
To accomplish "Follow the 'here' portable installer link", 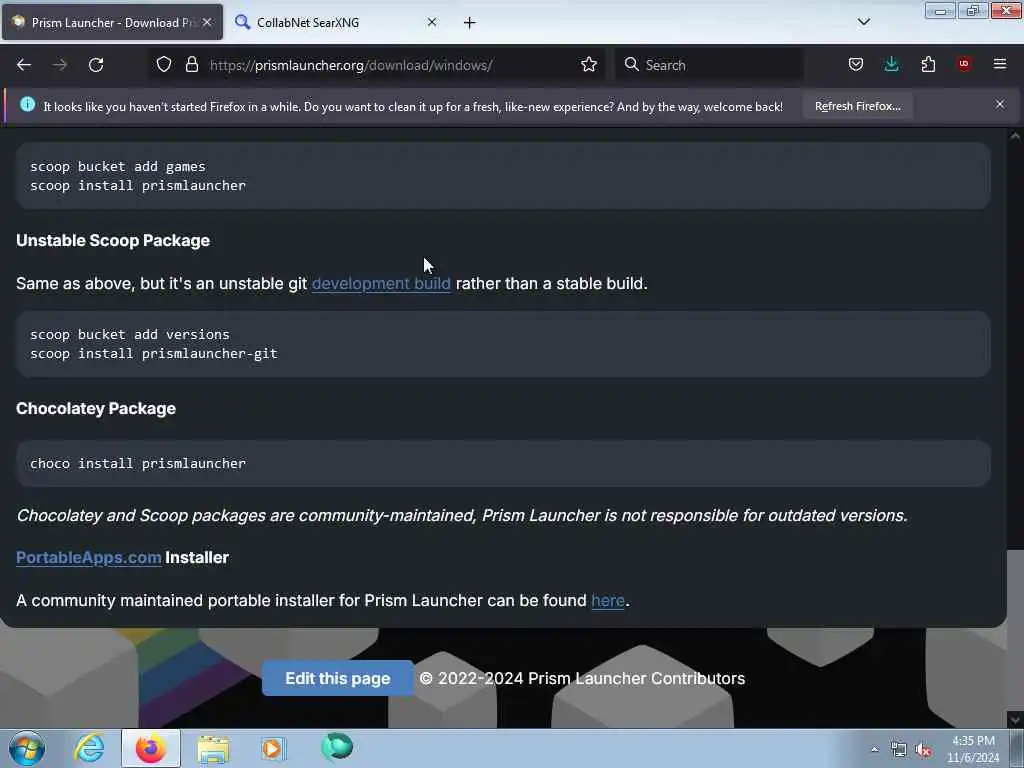I will pyautogui.click(x=608, y=600).
